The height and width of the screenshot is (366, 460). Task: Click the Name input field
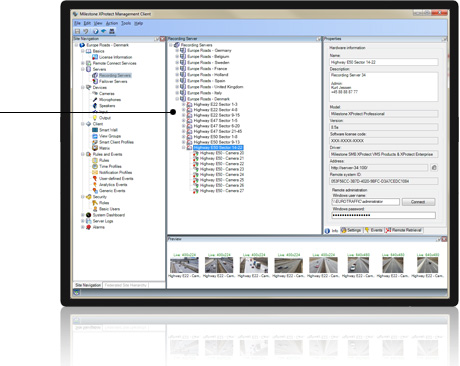[x=383, y=62]
